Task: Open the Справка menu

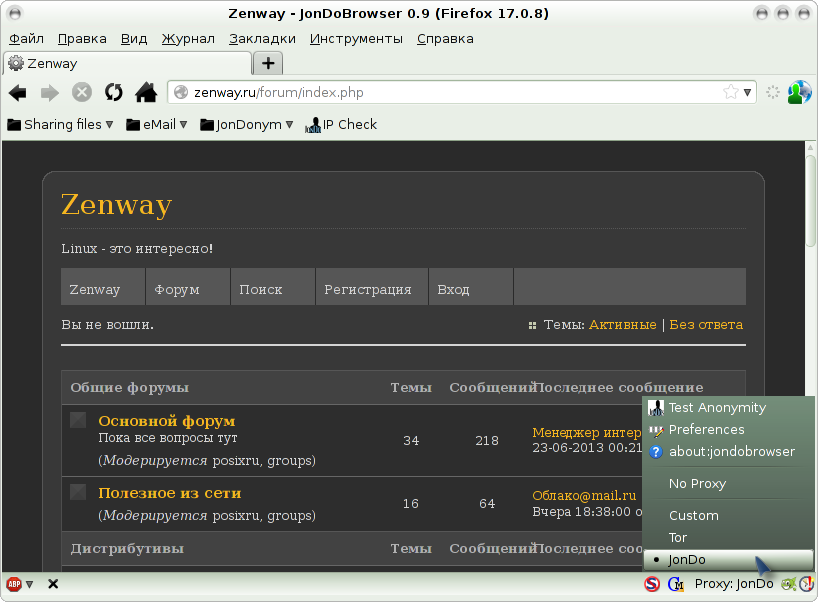Action: (445, 39)
